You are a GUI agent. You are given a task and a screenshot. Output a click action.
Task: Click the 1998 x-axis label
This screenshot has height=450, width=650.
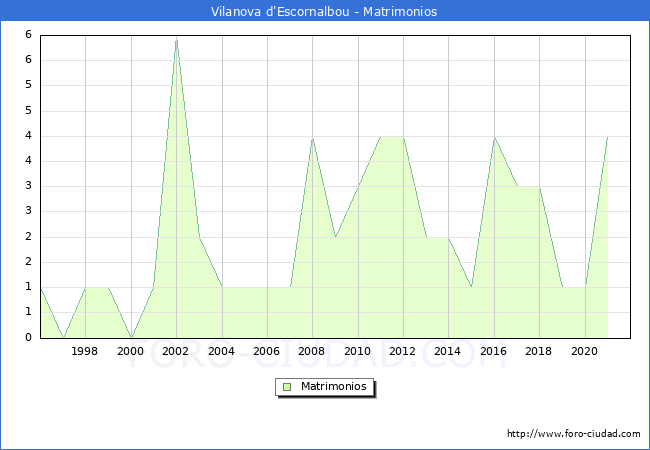coord(85,351)
